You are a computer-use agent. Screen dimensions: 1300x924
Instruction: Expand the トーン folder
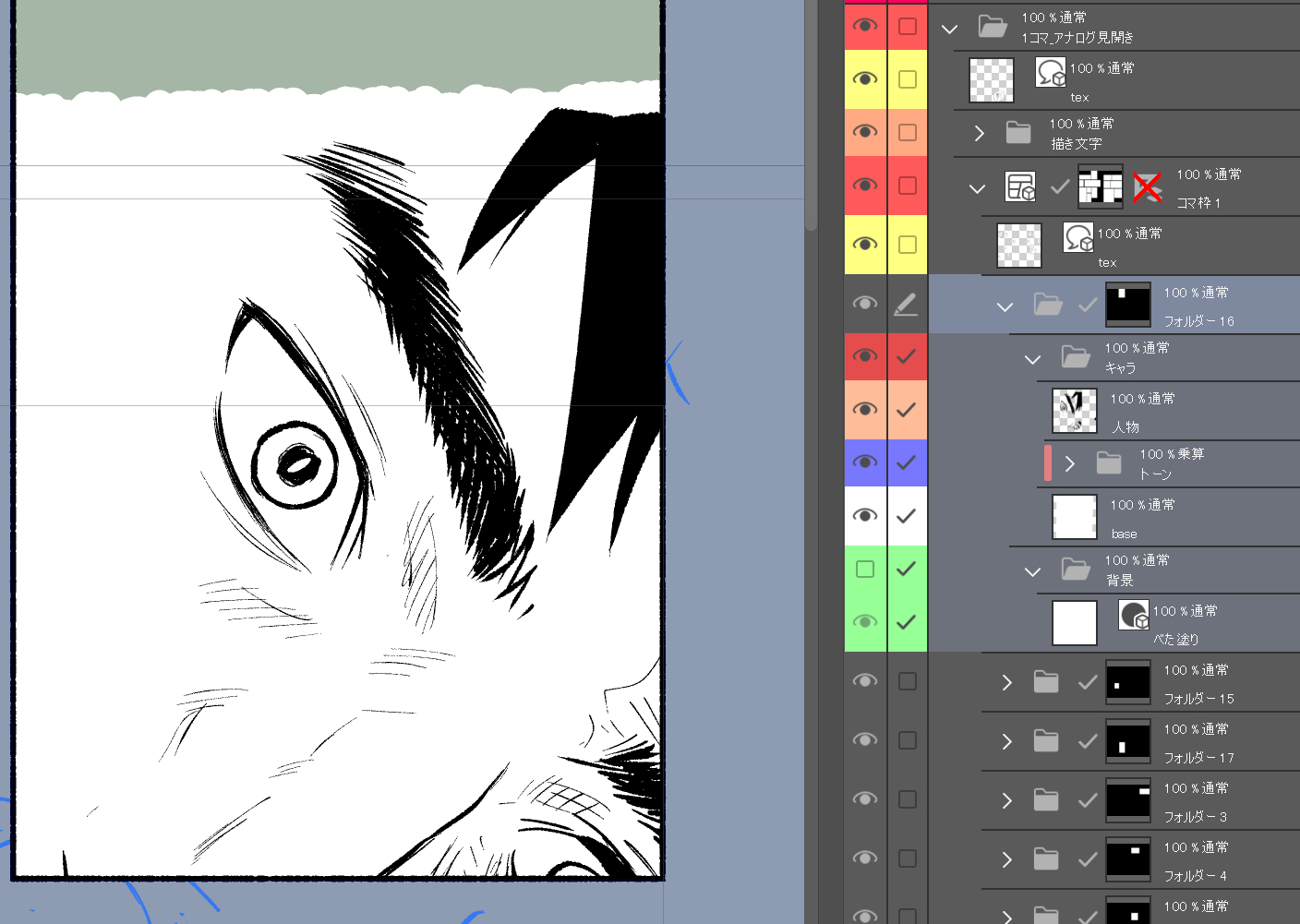[1069, 463]
